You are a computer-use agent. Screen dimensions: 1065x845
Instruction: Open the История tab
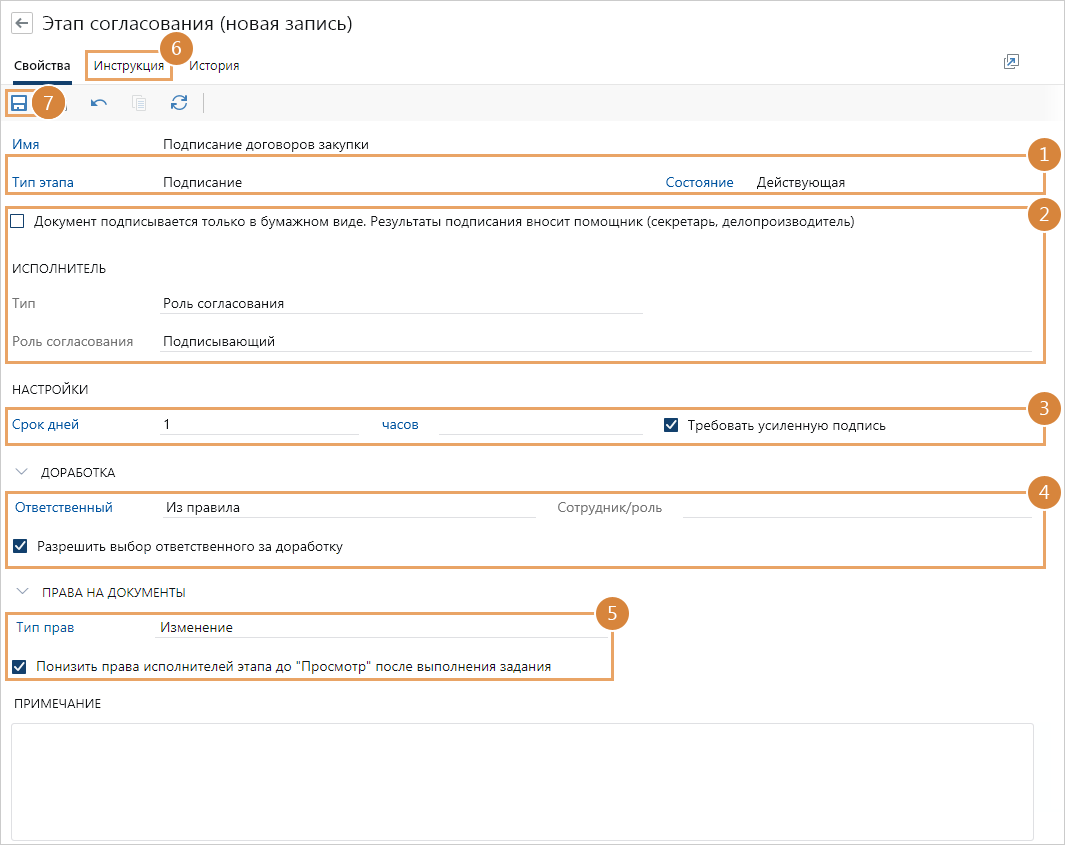coord(214,66)
